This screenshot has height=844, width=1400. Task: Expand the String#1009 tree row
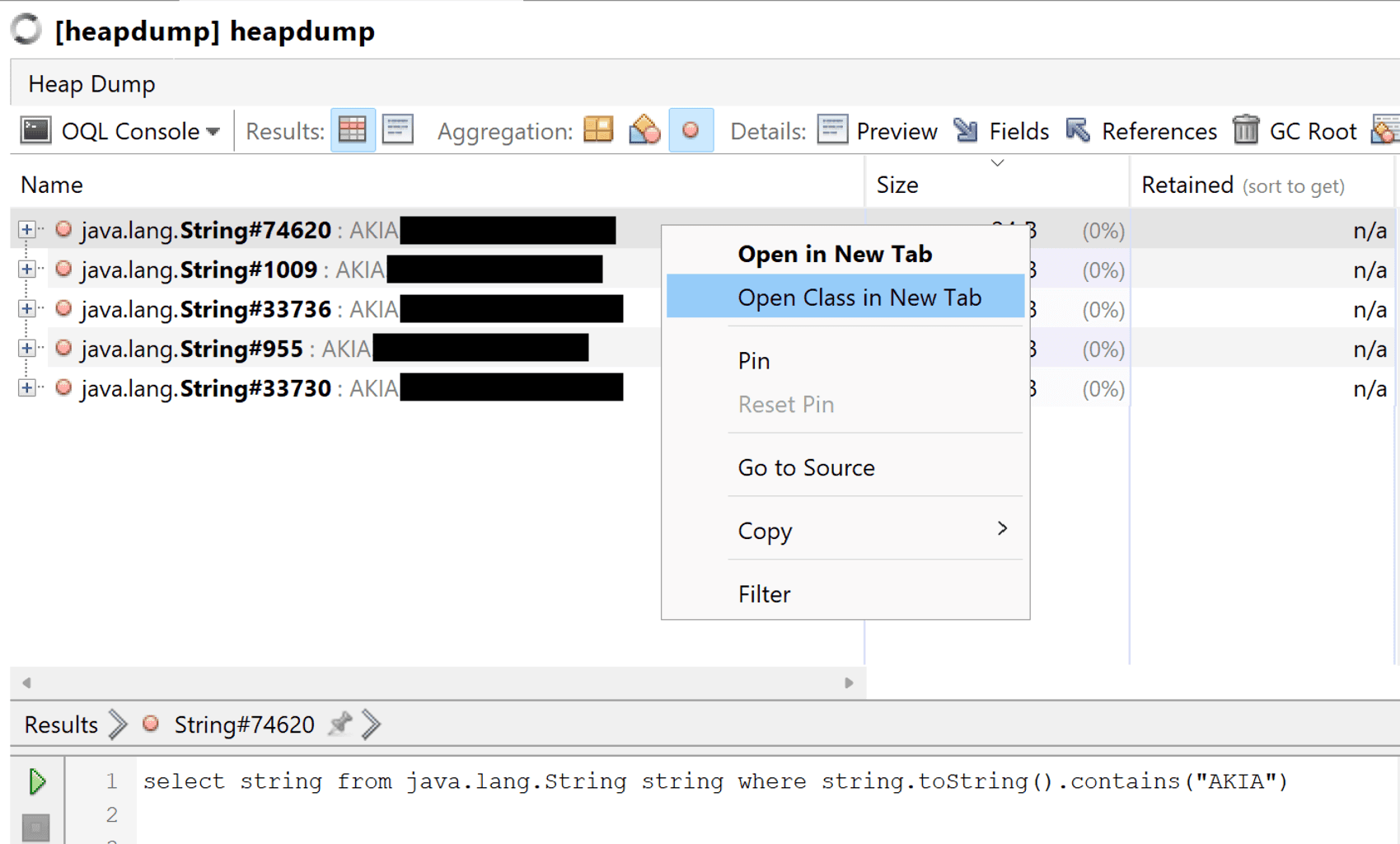(26, 269)
